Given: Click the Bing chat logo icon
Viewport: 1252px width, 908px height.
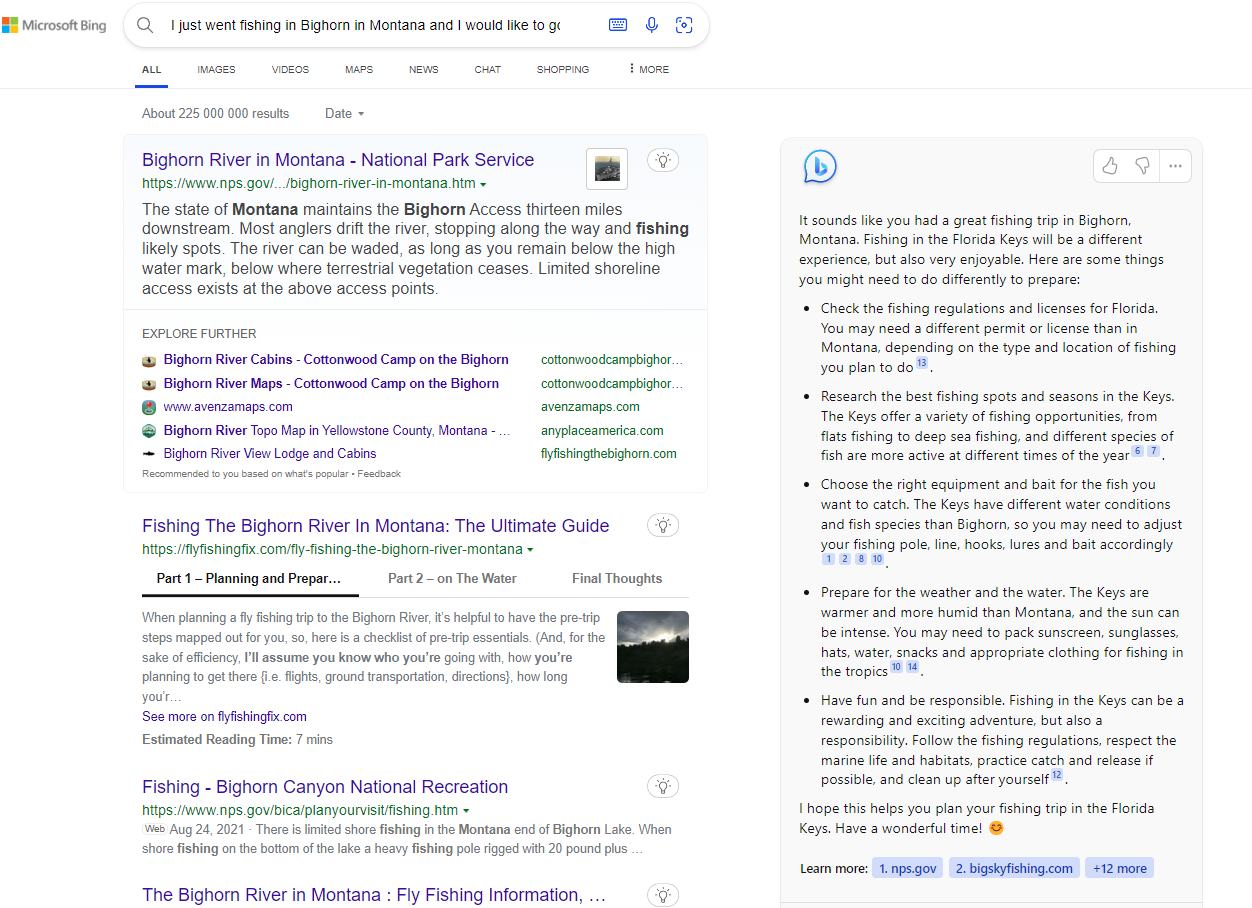Looking at the screenshot, I should (x=820, y=167).
